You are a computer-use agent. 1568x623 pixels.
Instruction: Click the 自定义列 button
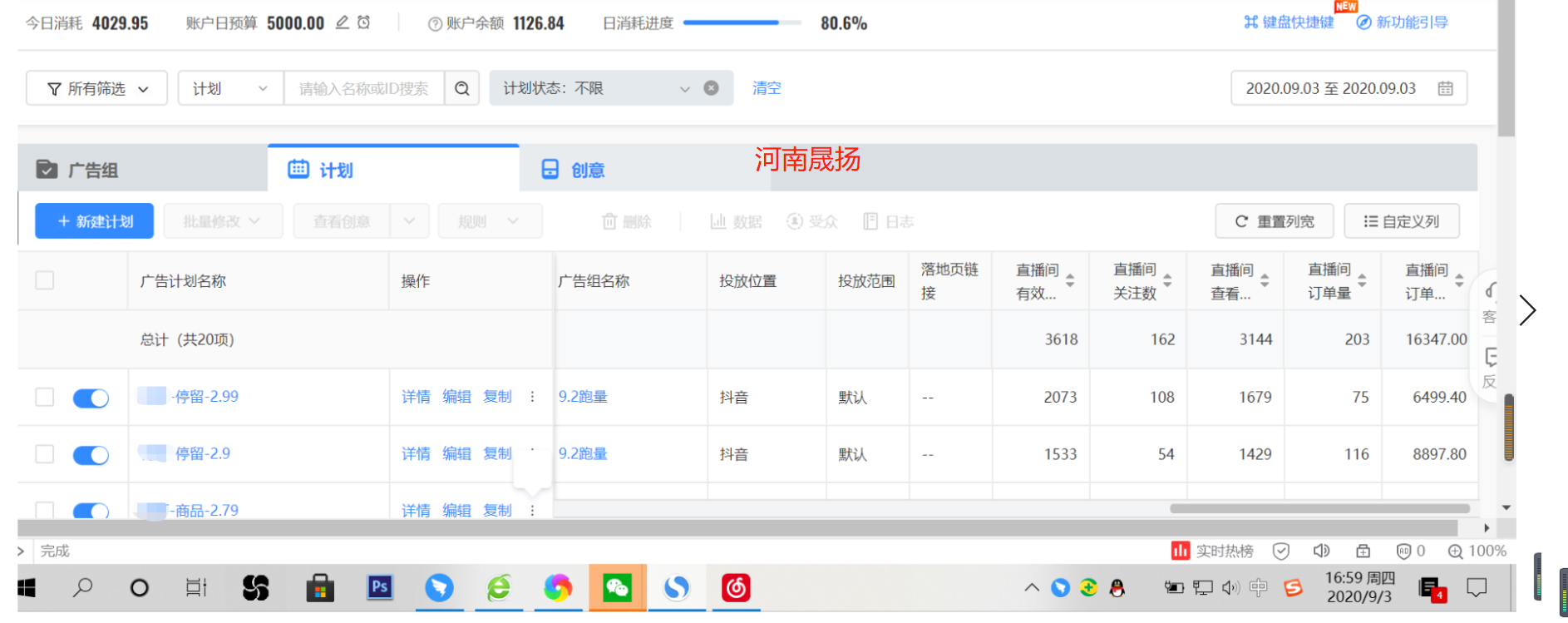click(1402, 221)
